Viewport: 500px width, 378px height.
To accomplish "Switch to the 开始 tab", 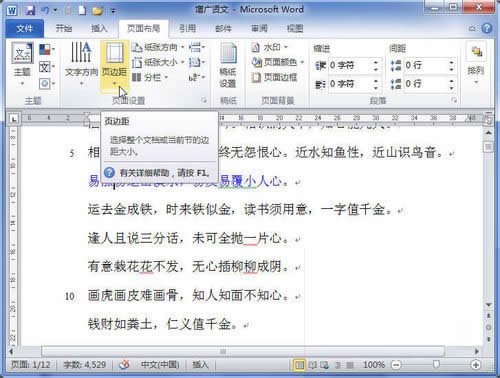I will (x=63, y=28).
